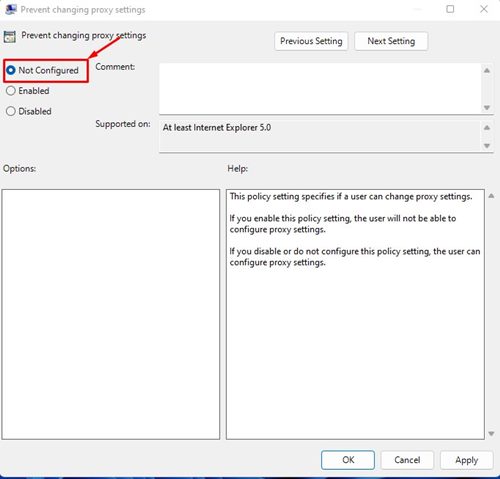
Task: Click the Comment box down scroll arrow
Action: 487,108
